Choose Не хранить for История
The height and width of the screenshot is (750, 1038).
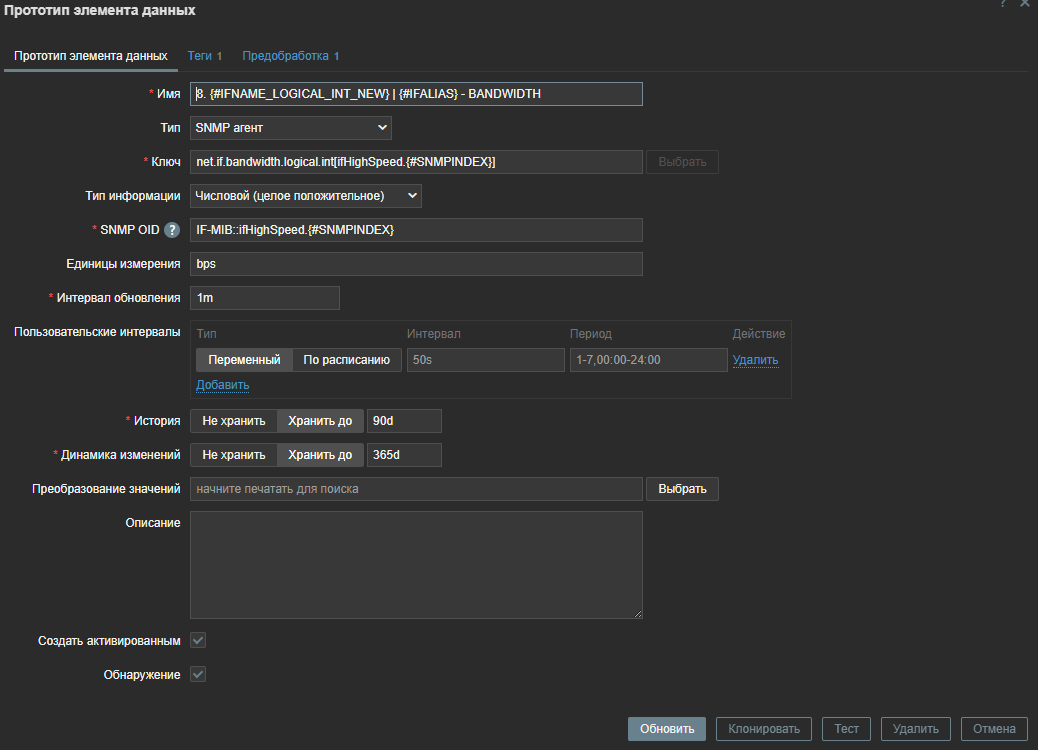pyautogui.click(x=234, y=421)
